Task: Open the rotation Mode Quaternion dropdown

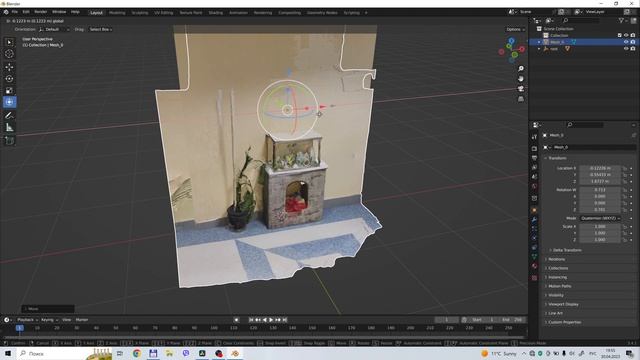Action: tap(600, 218)
